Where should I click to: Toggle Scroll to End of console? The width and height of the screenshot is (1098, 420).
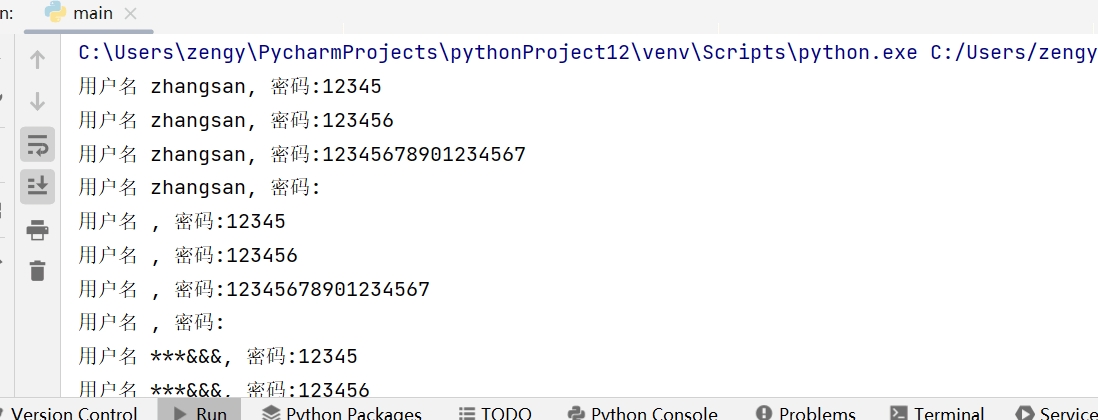coord(38,186)
